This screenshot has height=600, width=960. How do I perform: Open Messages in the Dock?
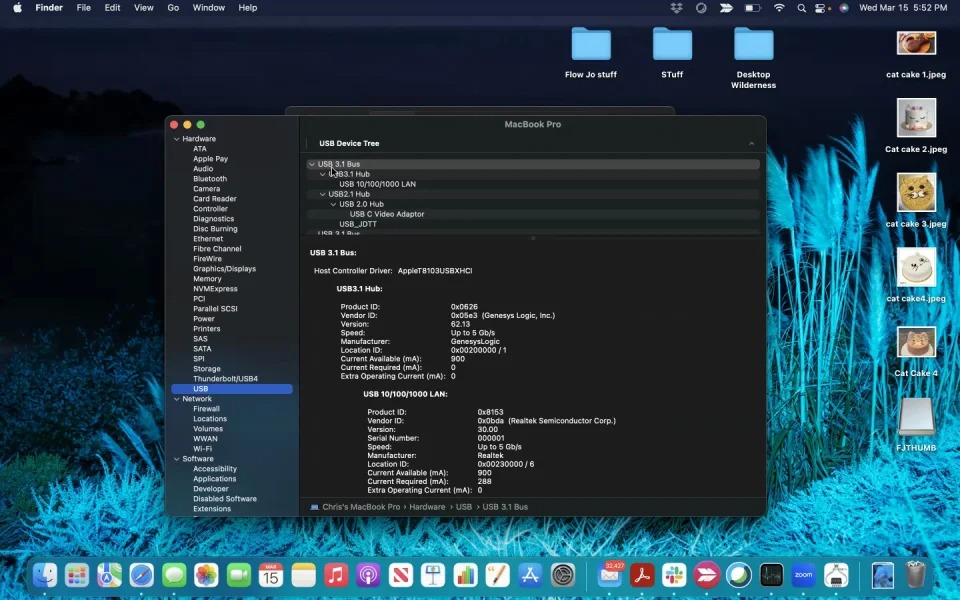(174, 575)
